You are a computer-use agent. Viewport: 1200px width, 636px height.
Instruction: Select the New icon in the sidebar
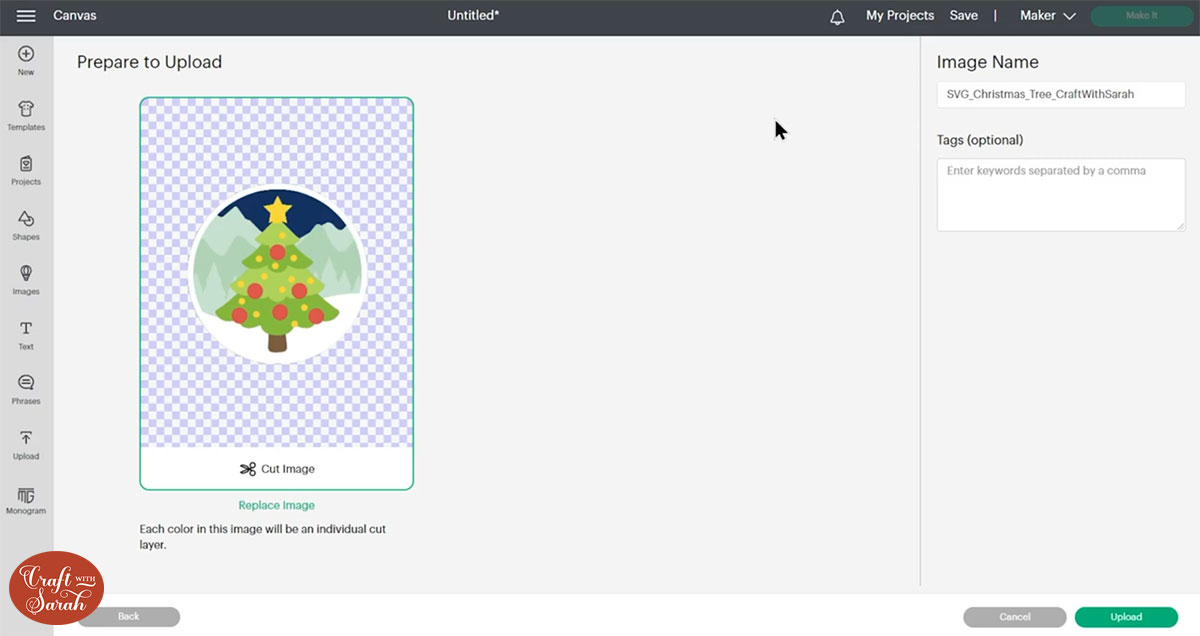[26, 58]
